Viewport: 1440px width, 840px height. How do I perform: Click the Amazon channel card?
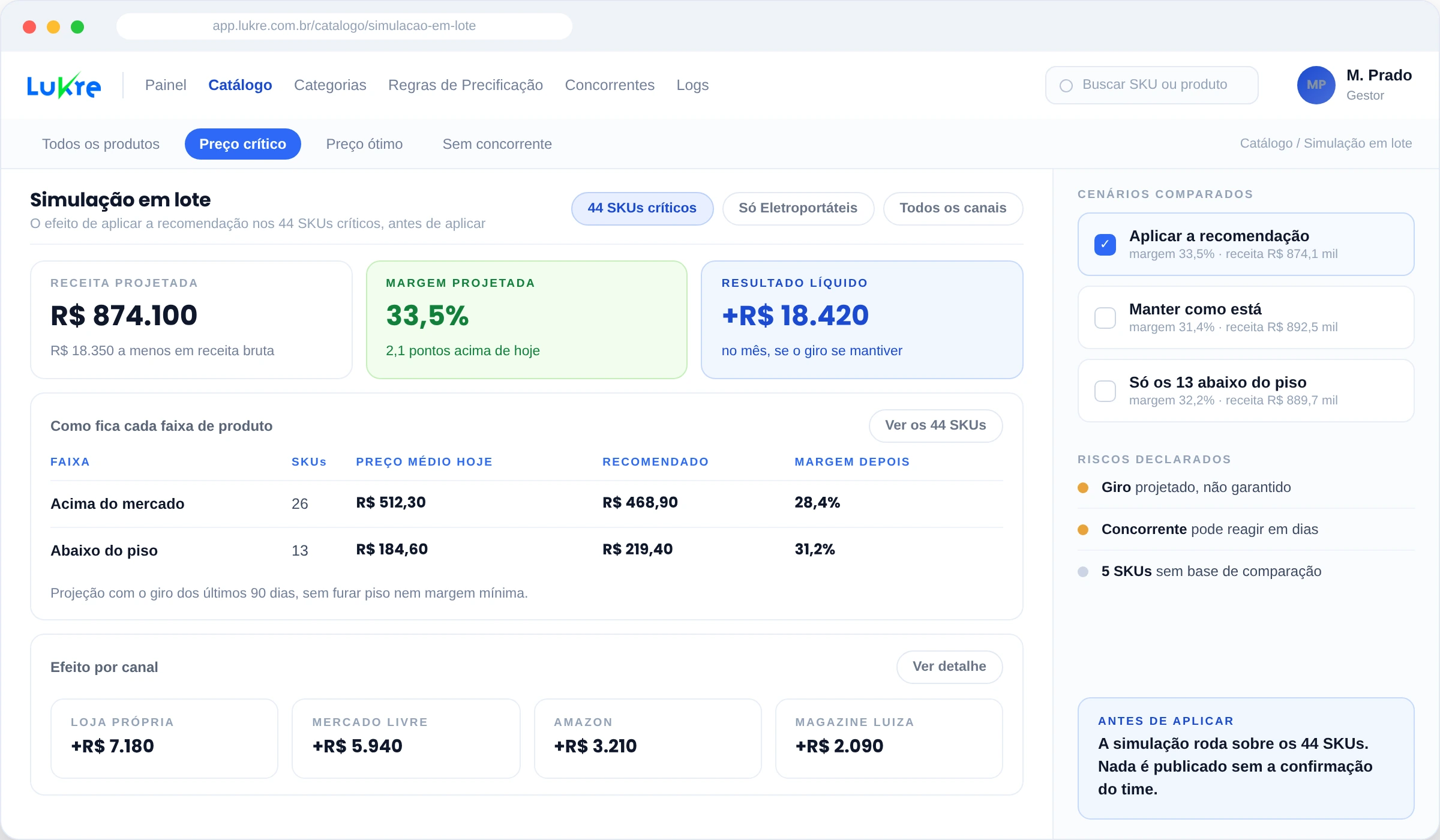(x=647, y=738)
